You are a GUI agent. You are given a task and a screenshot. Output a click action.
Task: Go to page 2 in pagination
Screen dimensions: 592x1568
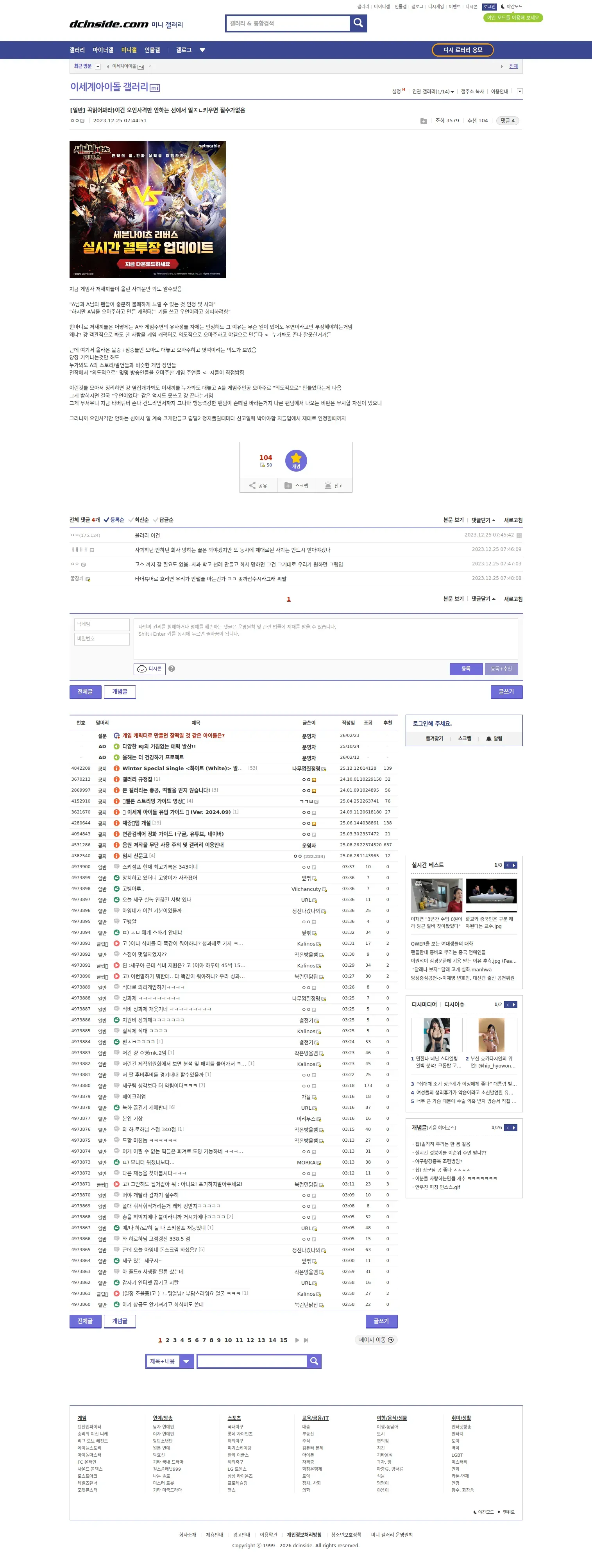click(x=168, y=1340)
